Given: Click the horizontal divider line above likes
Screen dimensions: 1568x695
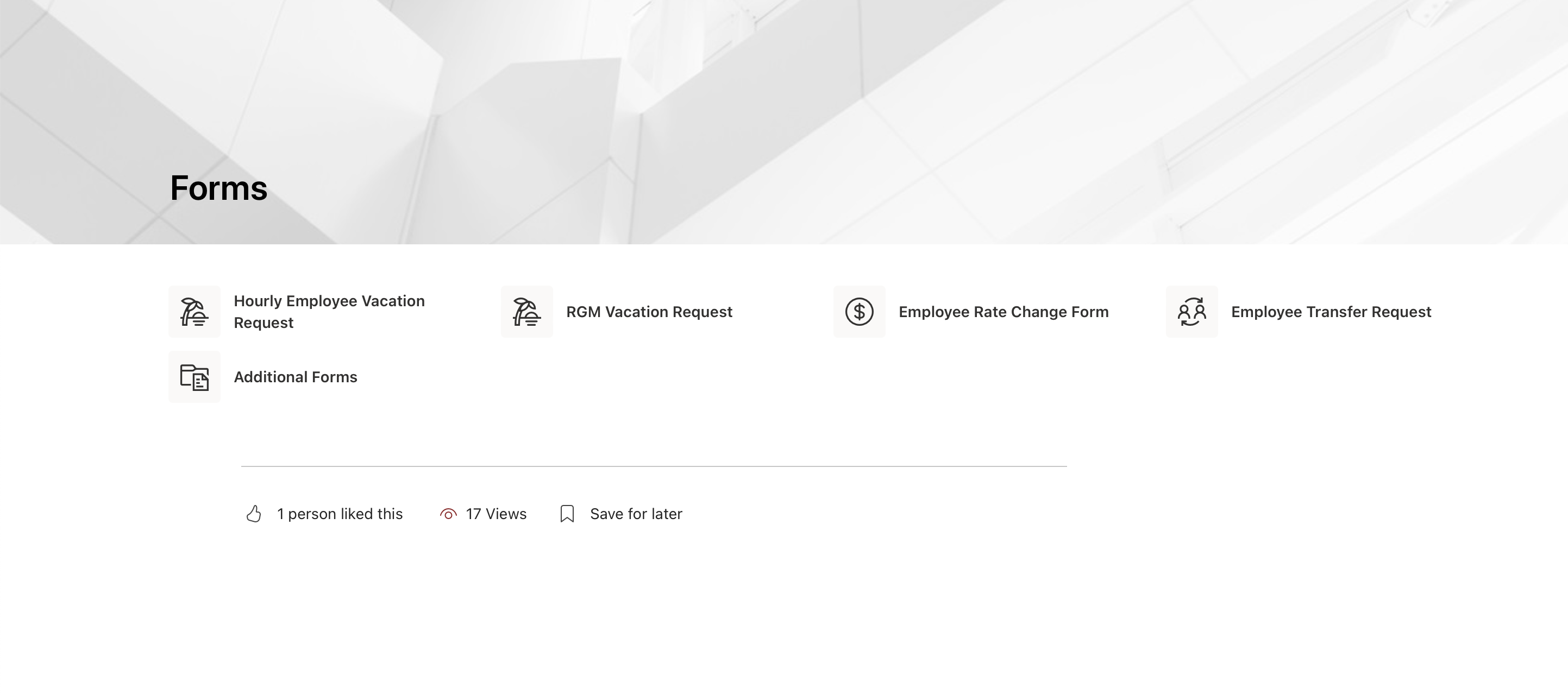Looking at the screenshot, I should (x=654, y=466).
